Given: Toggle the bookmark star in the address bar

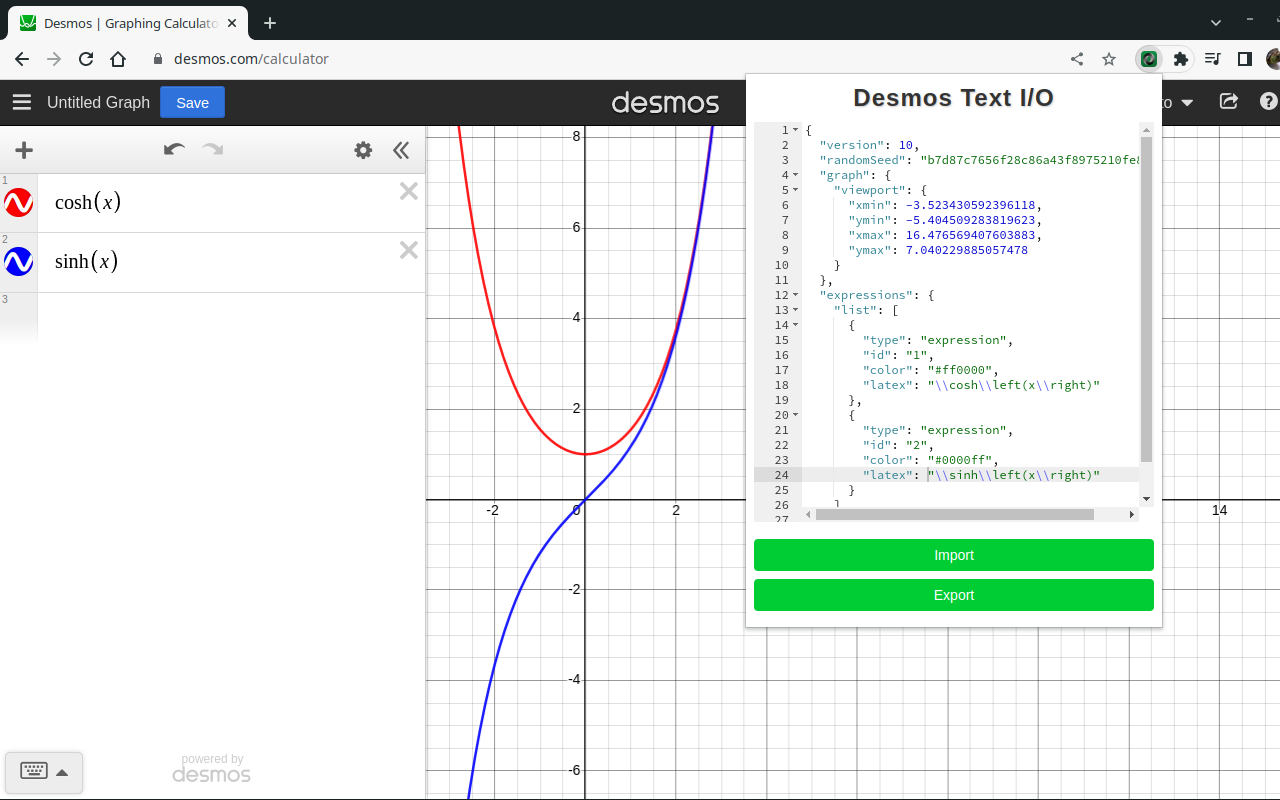Looking at the screenshot, I should [x=1108, y=59].
